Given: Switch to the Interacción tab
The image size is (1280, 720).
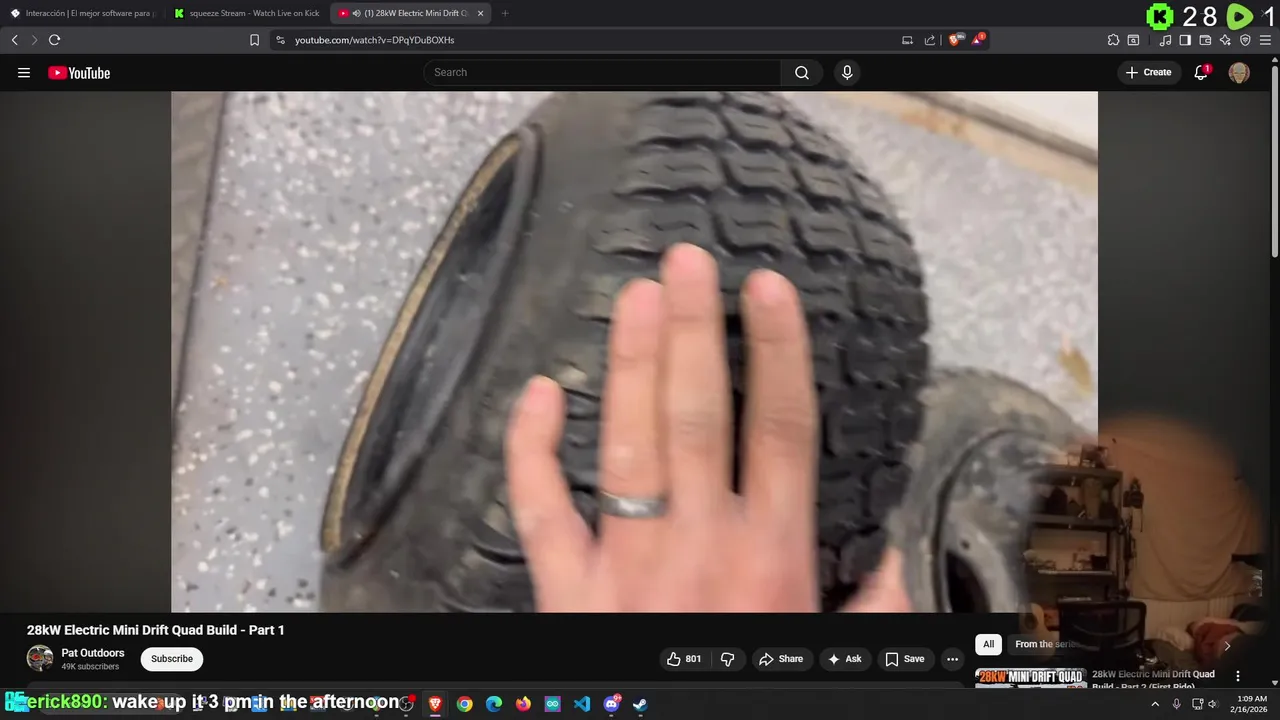Looking at the screenshot, I should (82, 13).
